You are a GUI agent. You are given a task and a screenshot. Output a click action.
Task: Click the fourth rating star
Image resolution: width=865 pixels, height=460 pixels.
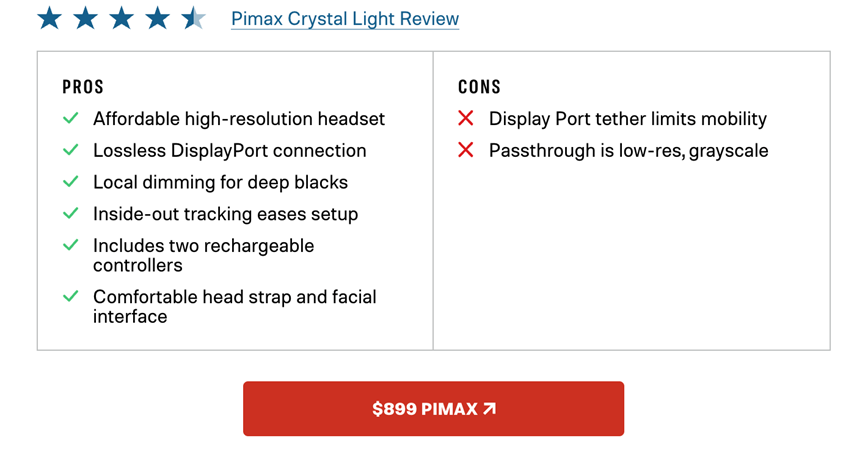click(x=157, y=18)
